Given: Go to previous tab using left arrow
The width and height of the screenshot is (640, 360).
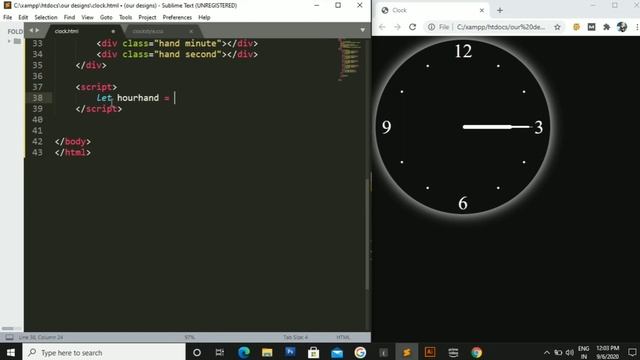Looking at the screenshot, I should pyautogui.click(x=31, y=30).
